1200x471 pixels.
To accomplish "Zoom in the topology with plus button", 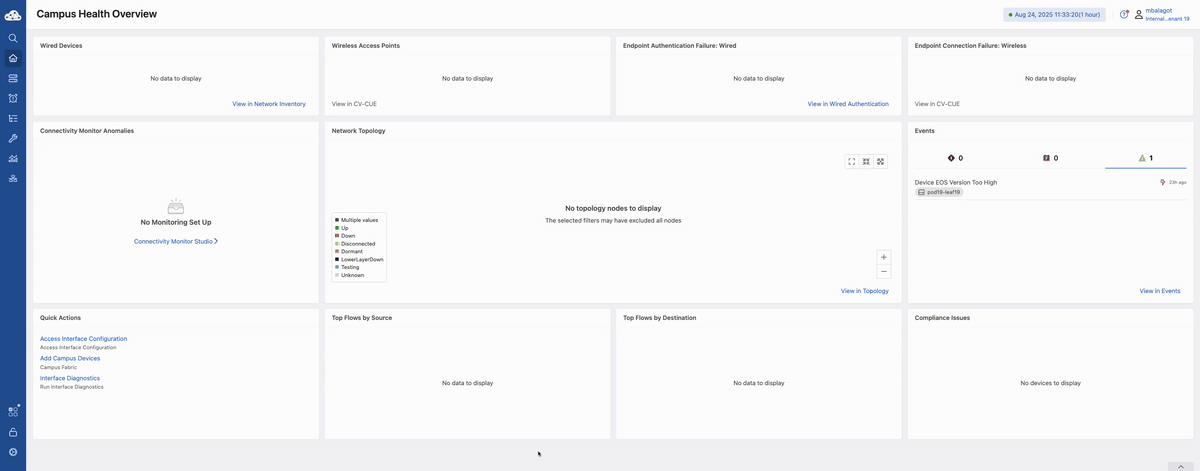I will pyautogui.click(x=884, y=257).
